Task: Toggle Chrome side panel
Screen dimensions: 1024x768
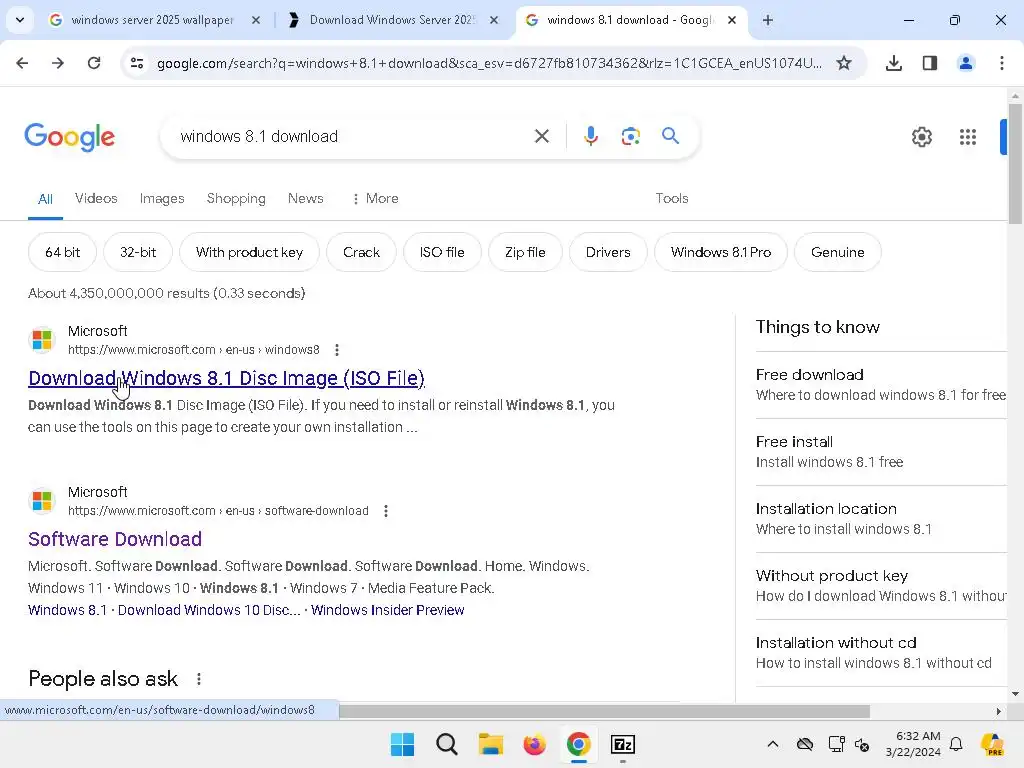Action: pos(930,63)
